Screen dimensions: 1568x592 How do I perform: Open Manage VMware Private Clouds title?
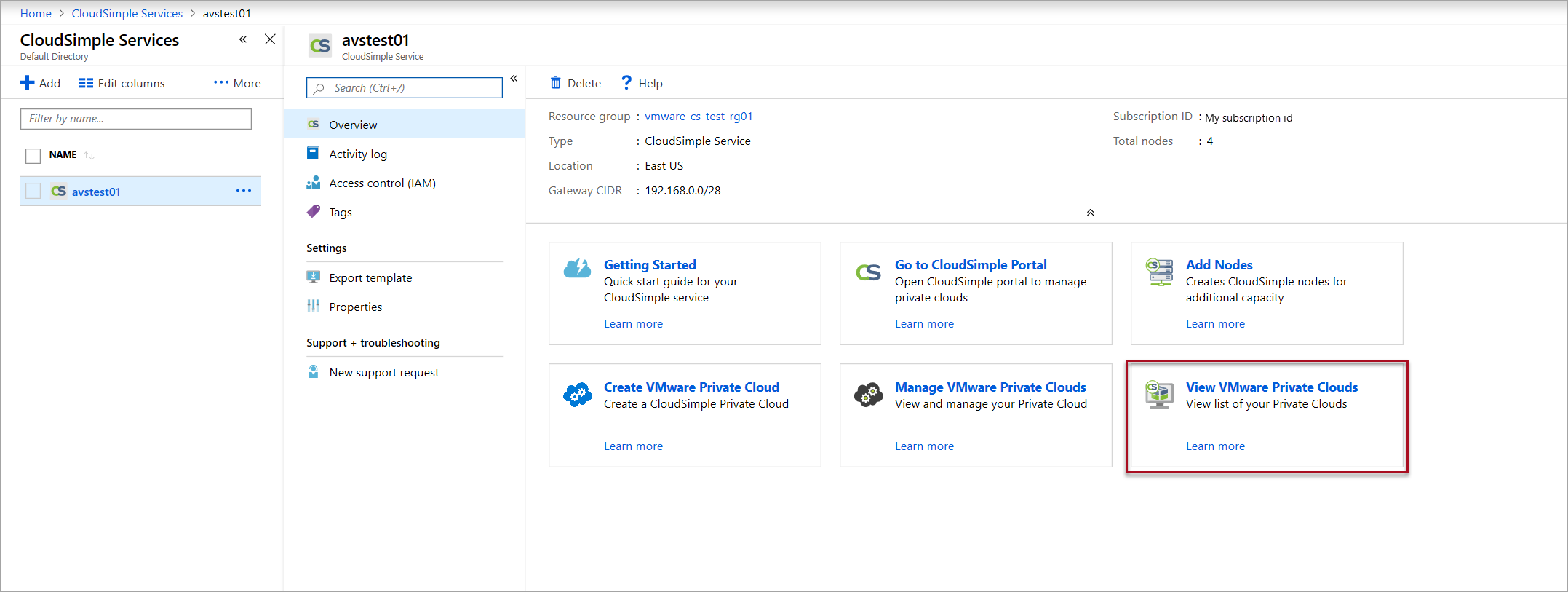(990, 387)
